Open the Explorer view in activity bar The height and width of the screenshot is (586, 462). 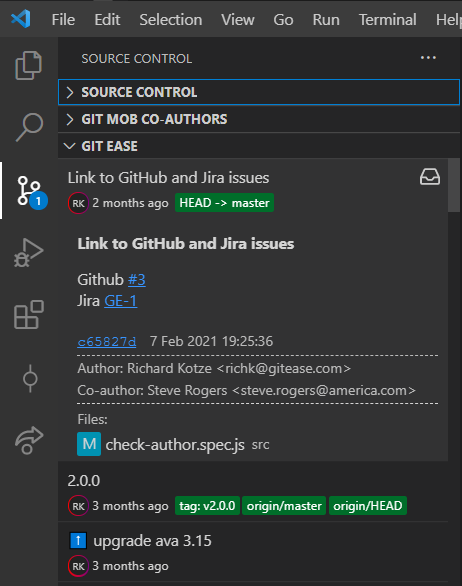[x=28, y=65]
